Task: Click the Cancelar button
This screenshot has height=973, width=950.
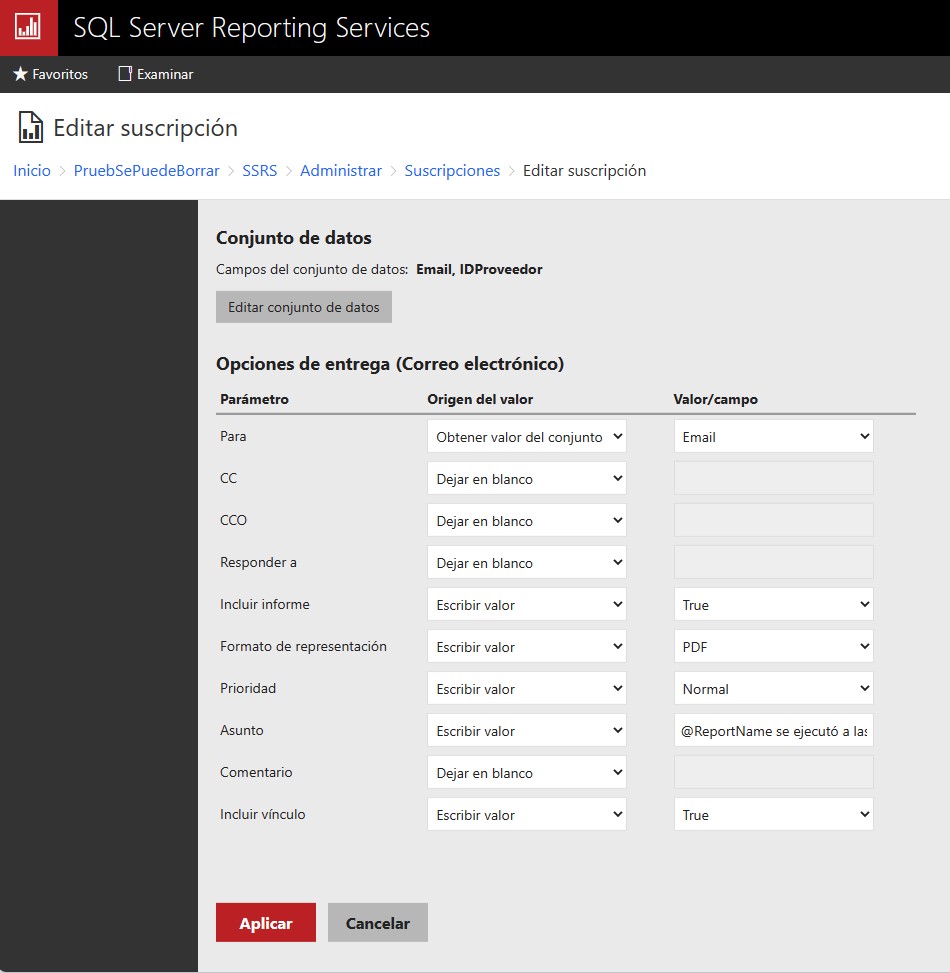Action: 377,923
